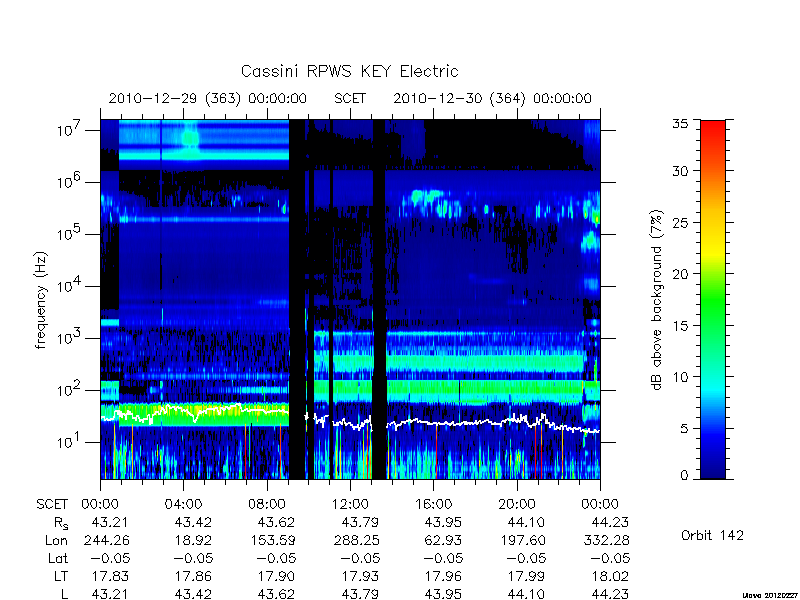This screenshot has height=600, width=800.
Task: Click the '20' colorbar tick label
Action: (680, 273)
